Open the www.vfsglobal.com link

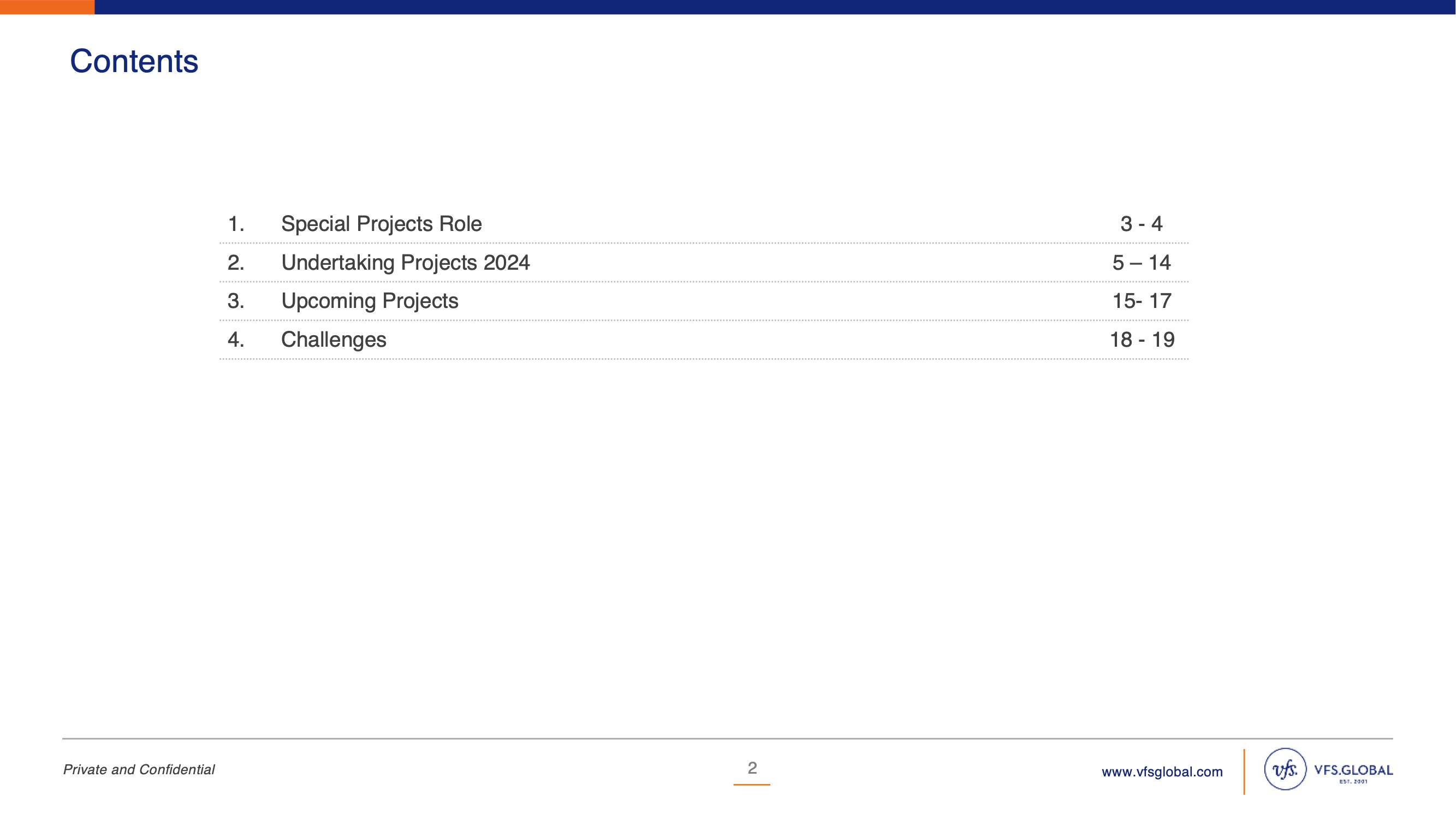pyautogui.click(x=1162, y=771)
